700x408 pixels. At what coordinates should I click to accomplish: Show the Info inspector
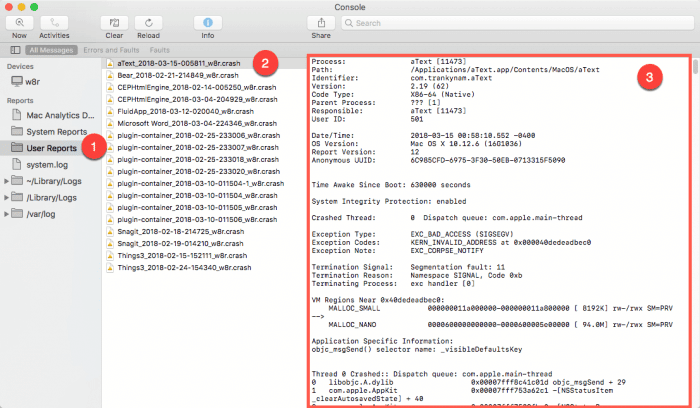point(208,23)
